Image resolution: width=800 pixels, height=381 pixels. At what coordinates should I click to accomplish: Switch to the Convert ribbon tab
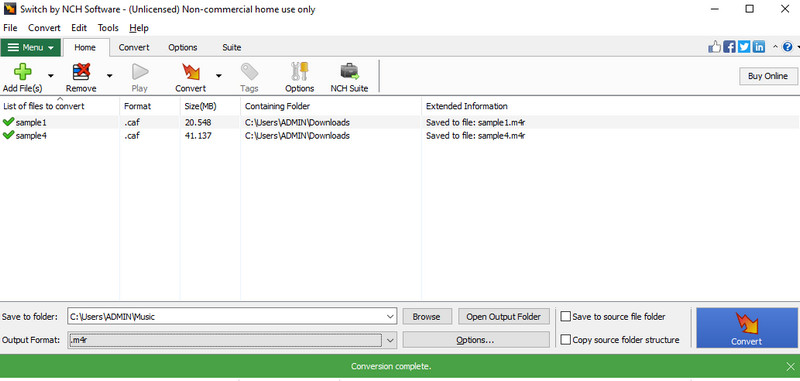coord(134,47)
